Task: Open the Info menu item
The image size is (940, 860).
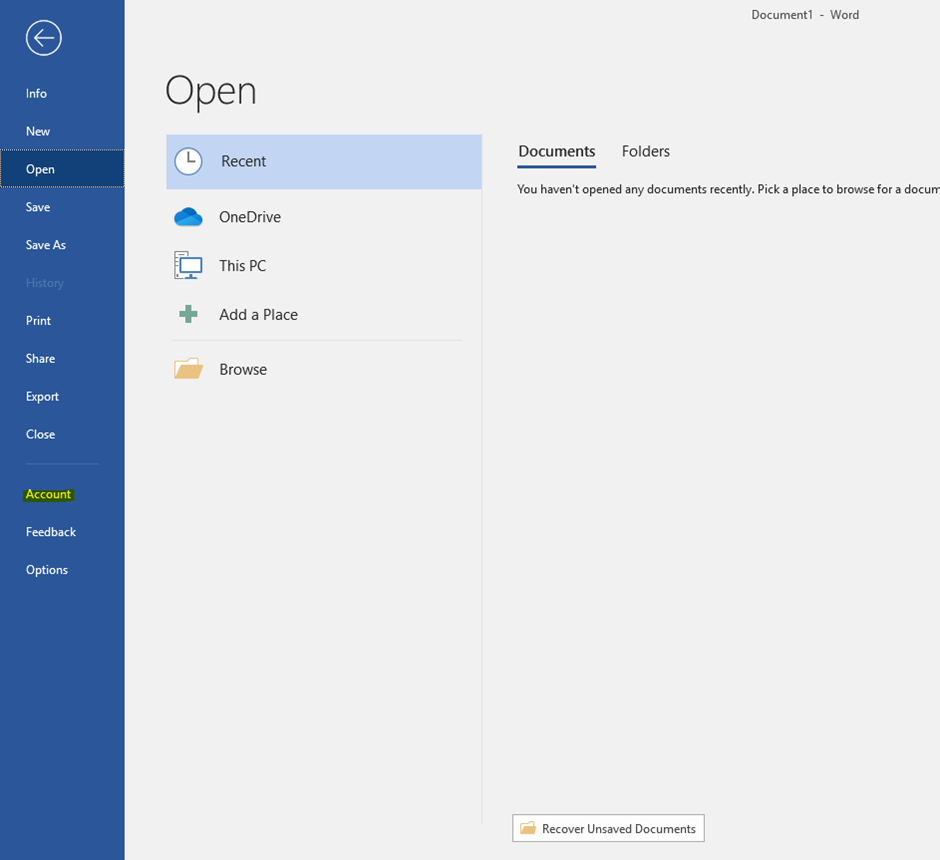Action: click(37, 93)
